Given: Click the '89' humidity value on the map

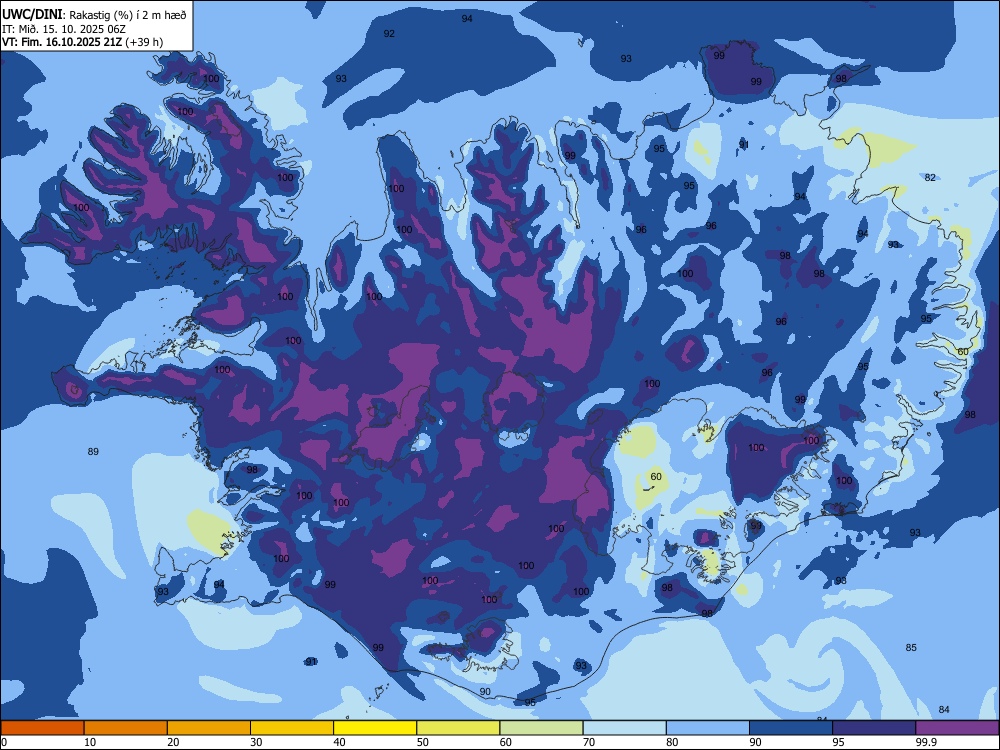Looking at the screenshot, I should click(x=93, y=452).
